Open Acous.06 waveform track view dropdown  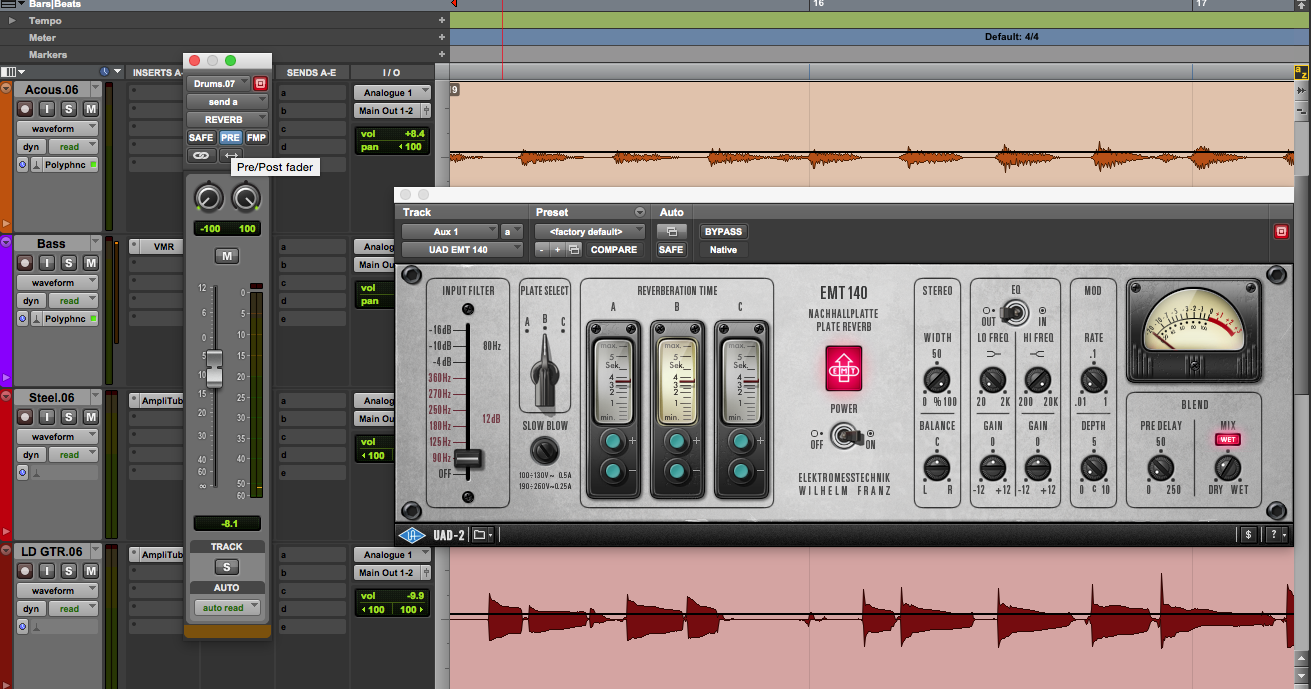click(58, 129)
